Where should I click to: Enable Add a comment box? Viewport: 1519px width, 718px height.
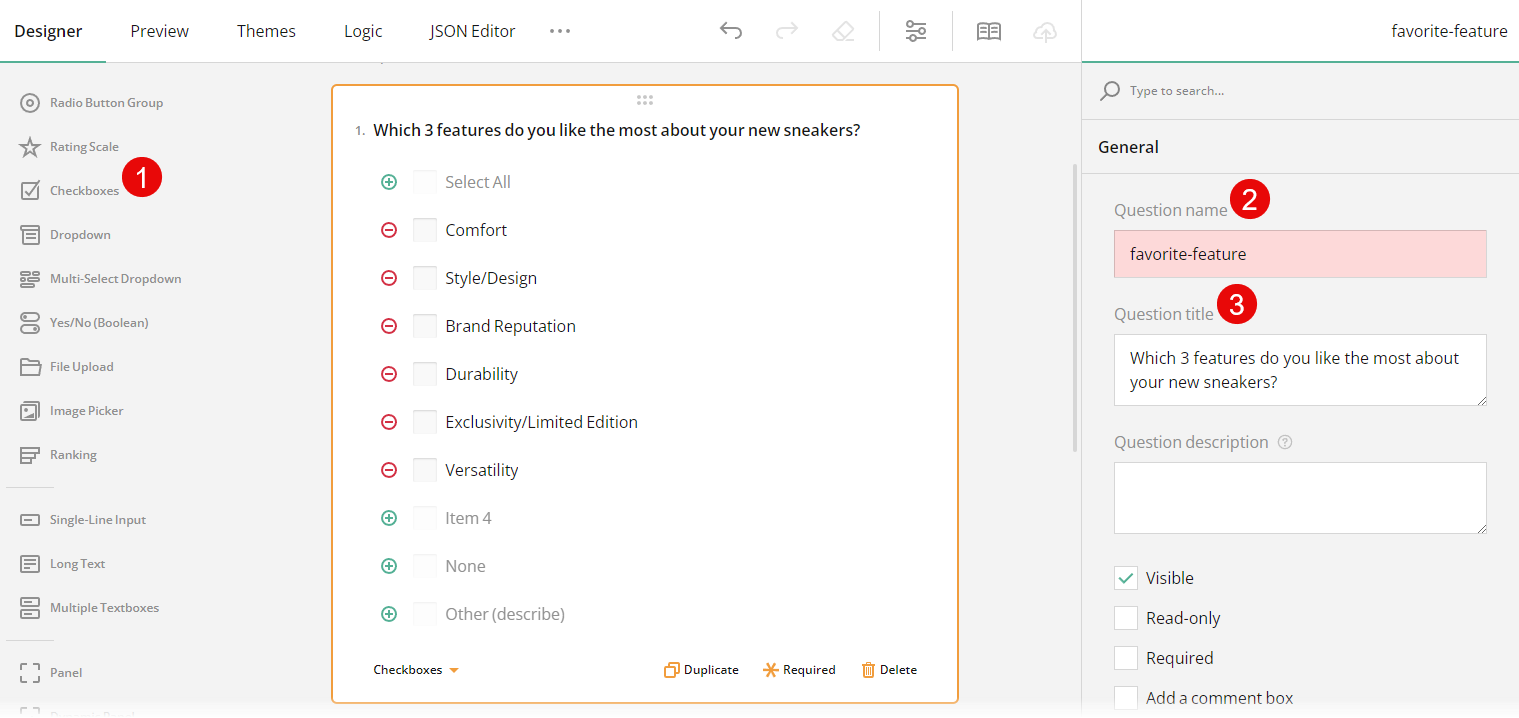pyautogui.click(x=1125, y=697)
